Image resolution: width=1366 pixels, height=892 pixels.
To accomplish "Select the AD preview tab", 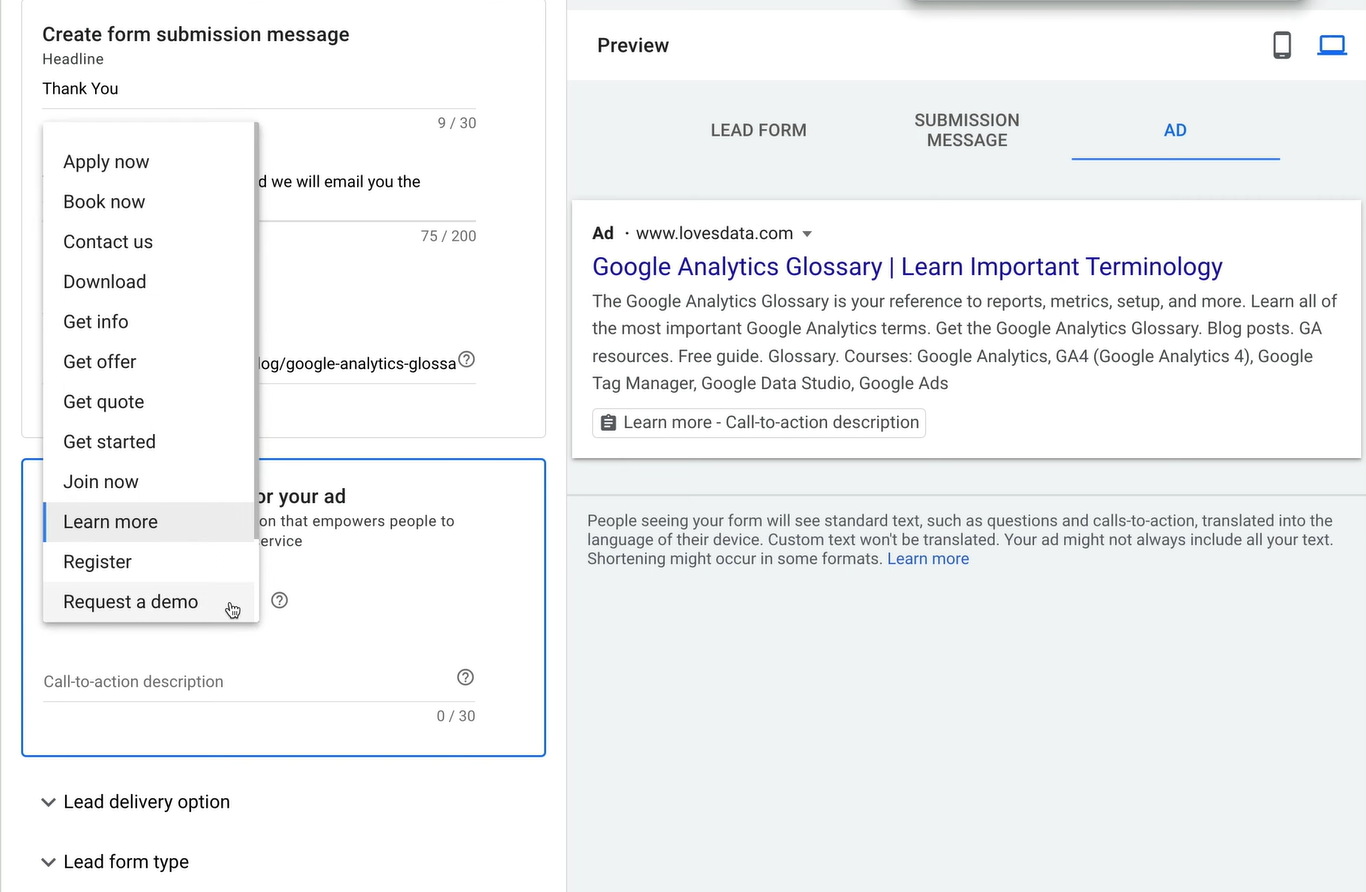I will click(x=1175, y=130).
